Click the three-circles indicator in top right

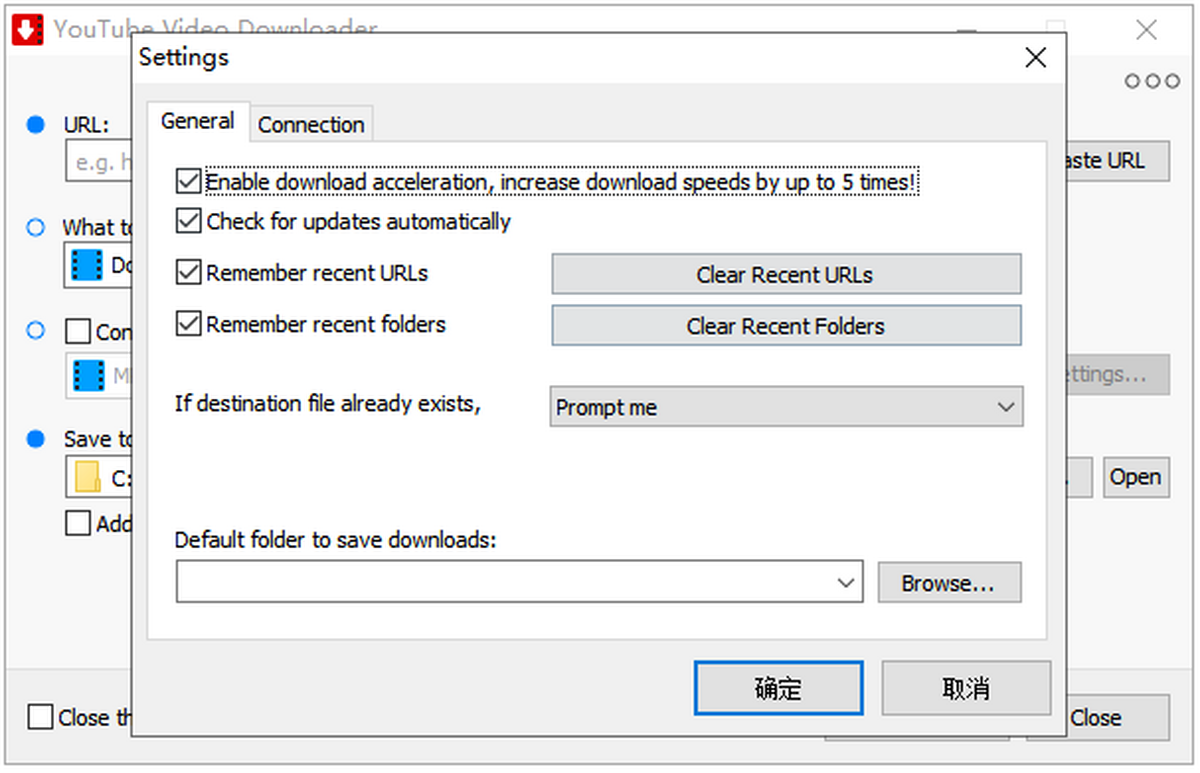coord(1151,81)
